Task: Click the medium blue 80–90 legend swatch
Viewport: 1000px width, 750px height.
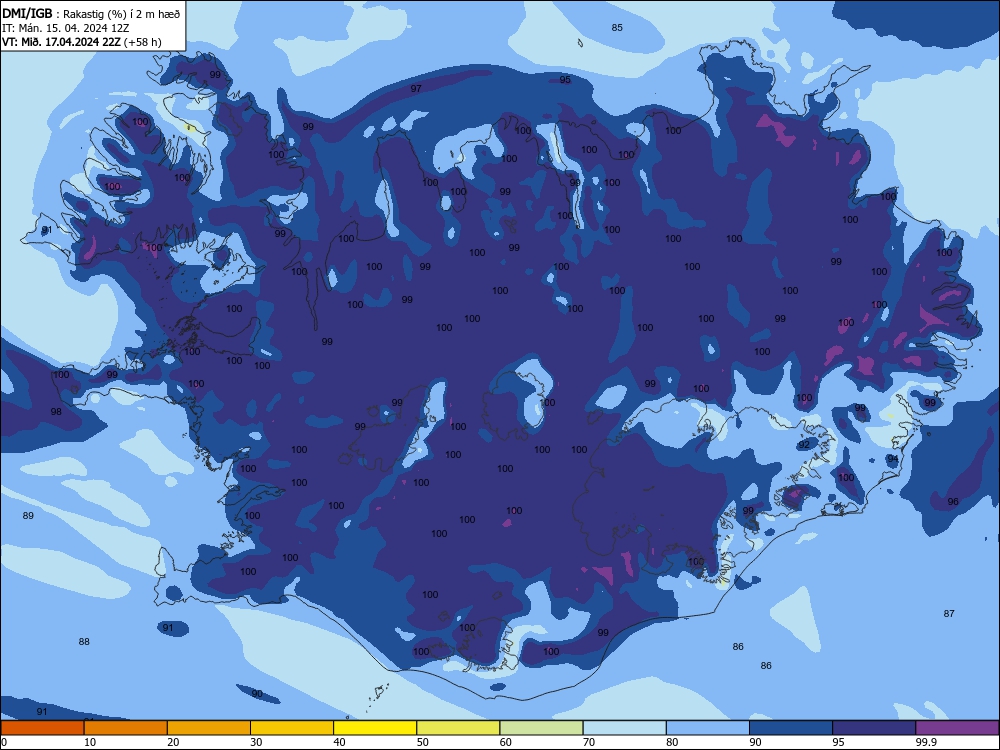Action: [x=708, y=728]
